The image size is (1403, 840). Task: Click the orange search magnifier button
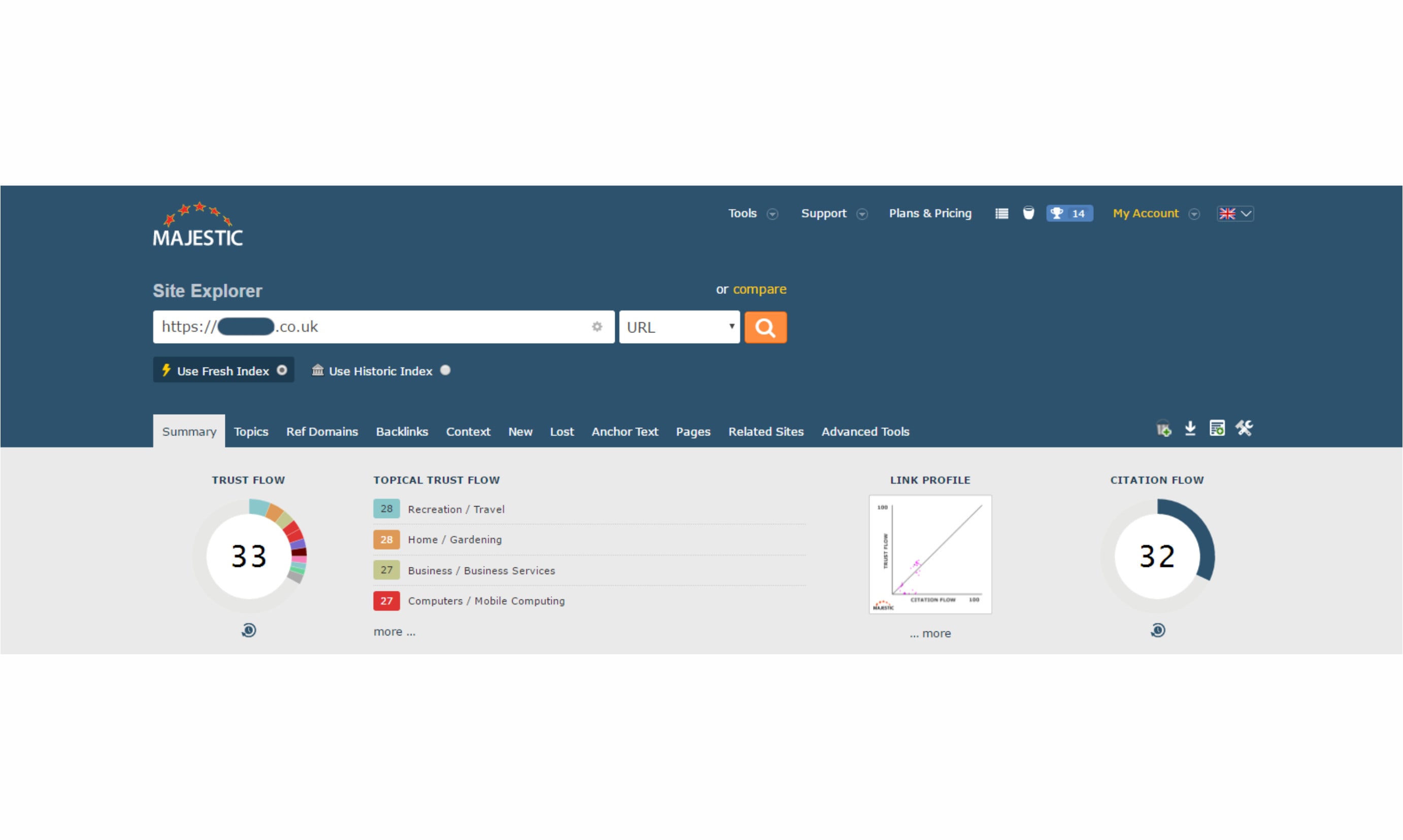(765, 327)
